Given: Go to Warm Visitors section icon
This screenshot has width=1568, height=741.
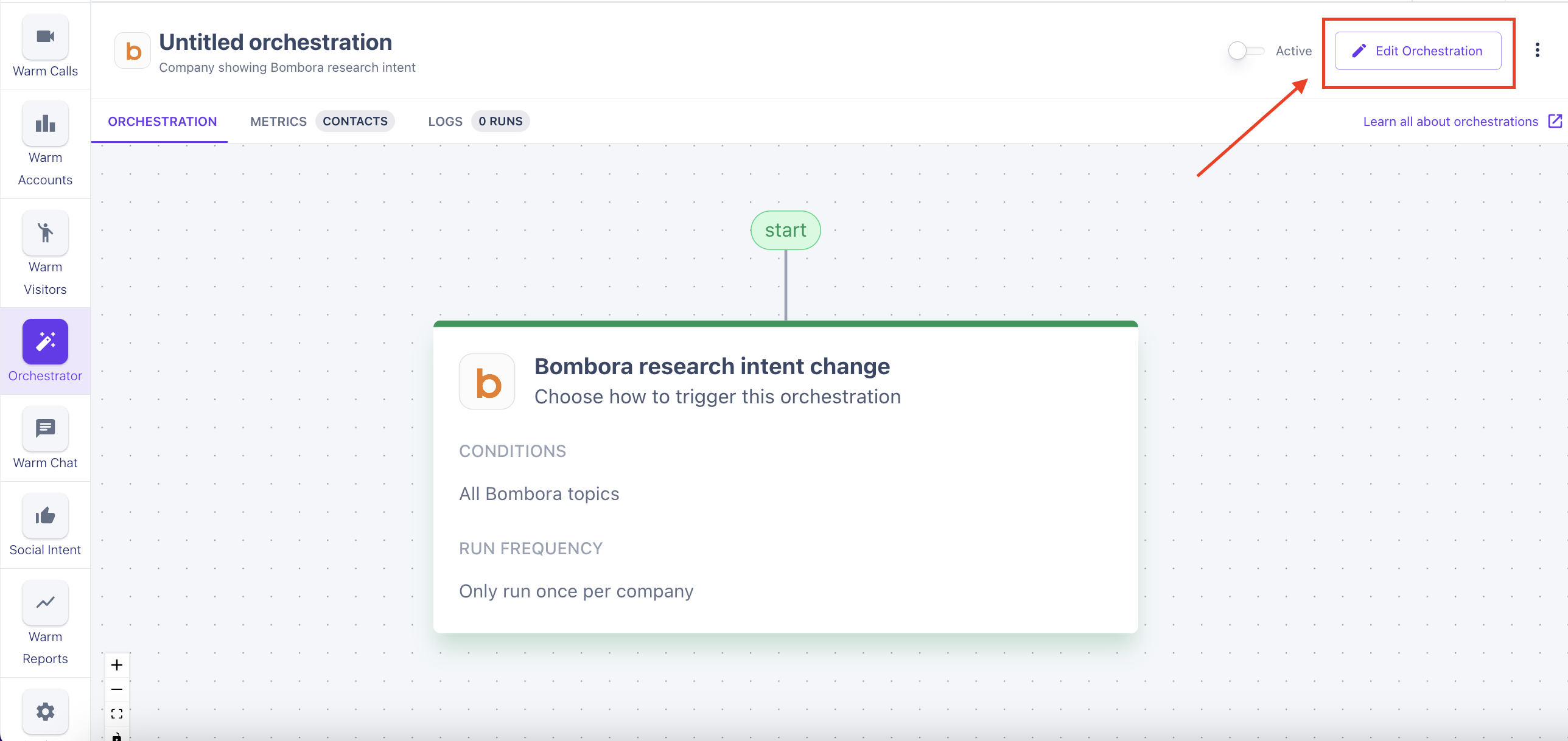Looking at the screenshot, I should [x=46, y=233].
